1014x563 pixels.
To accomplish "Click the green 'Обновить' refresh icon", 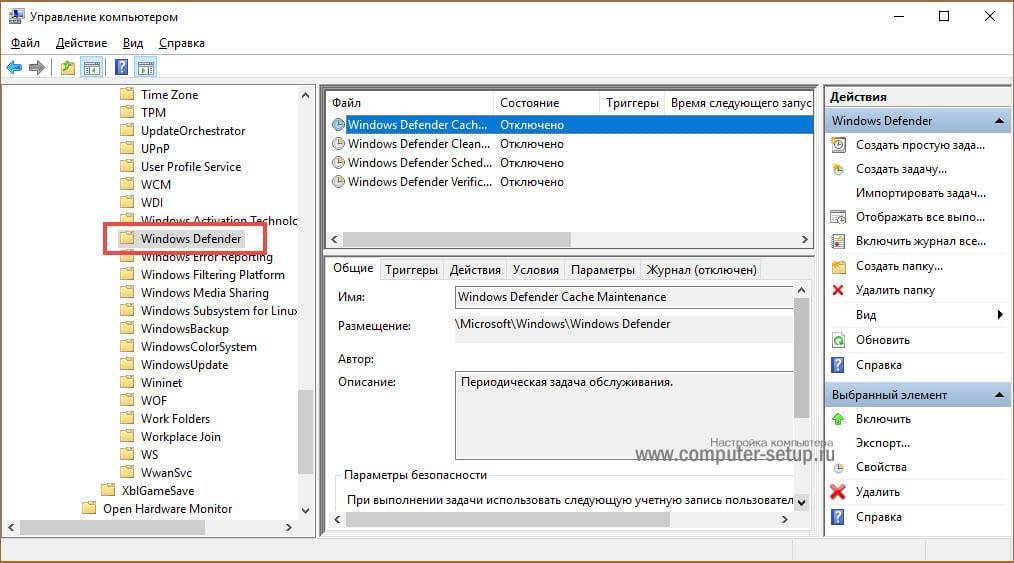I will click(x=838, y=340).
